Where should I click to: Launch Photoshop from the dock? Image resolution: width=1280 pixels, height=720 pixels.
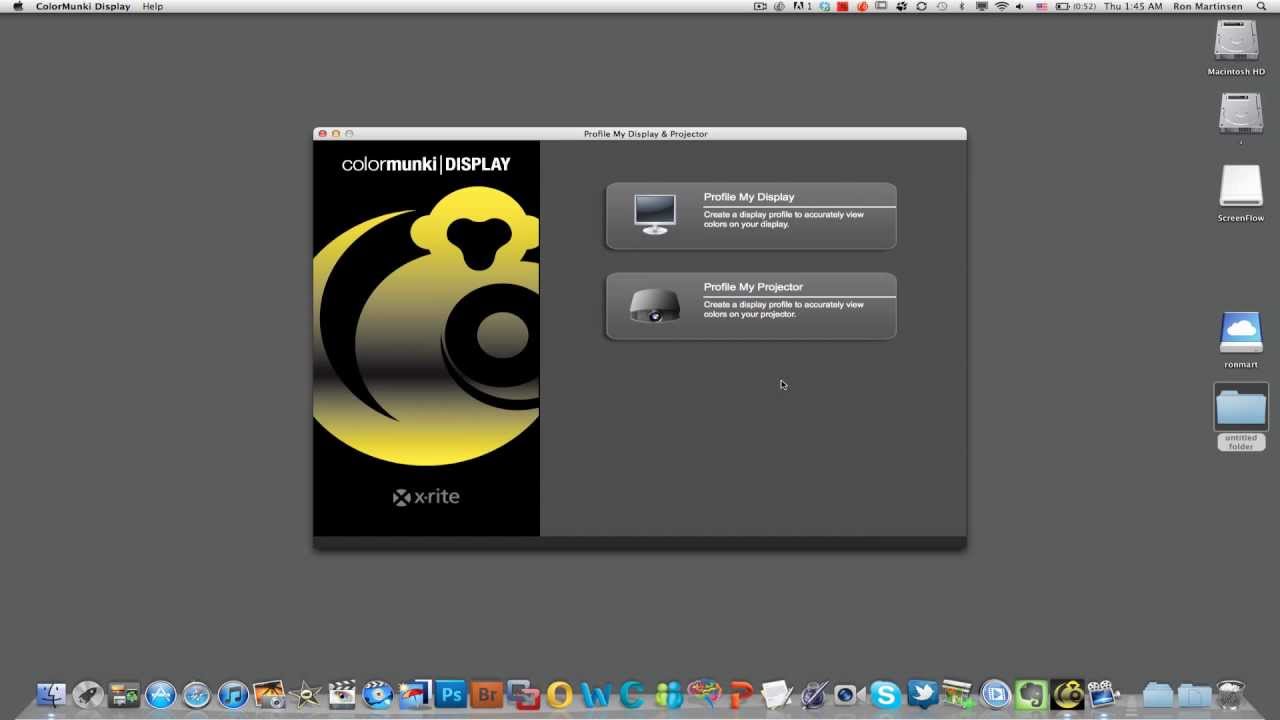click(451, 694)
